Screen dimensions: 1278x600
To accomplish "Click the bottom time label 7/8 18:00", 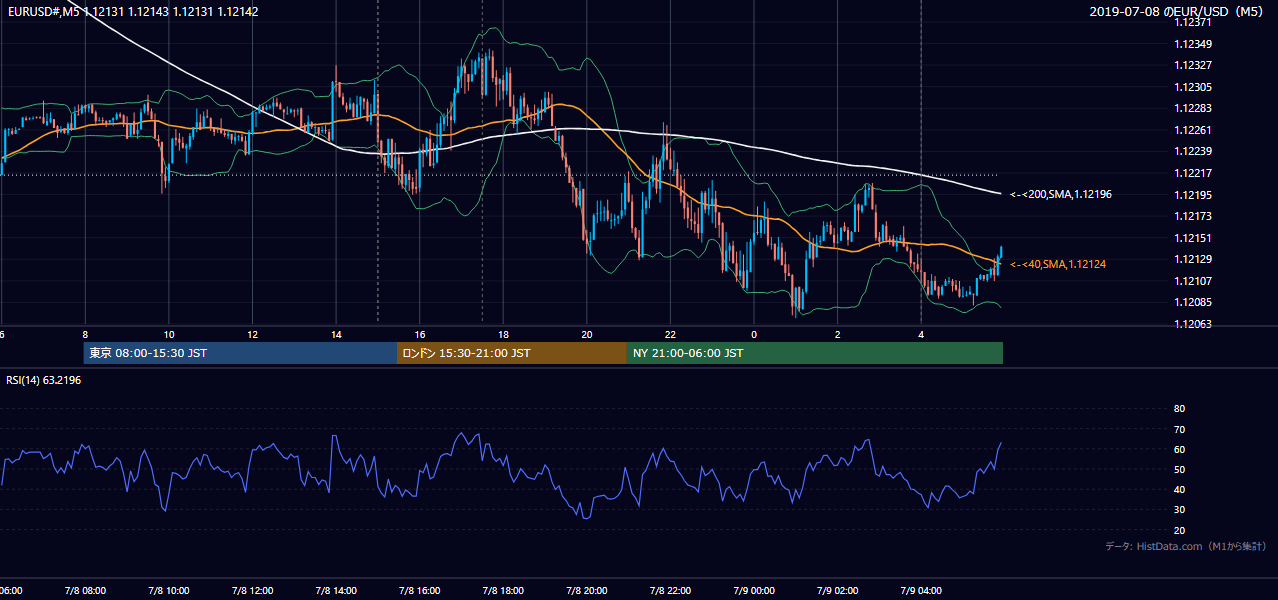I will tap(503, 591).
